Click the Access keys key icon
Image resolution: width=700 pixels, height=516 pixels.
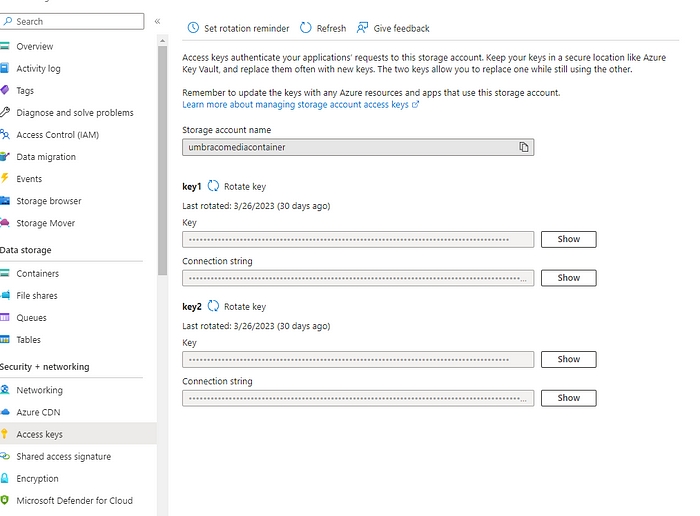[x=4, y=433]
